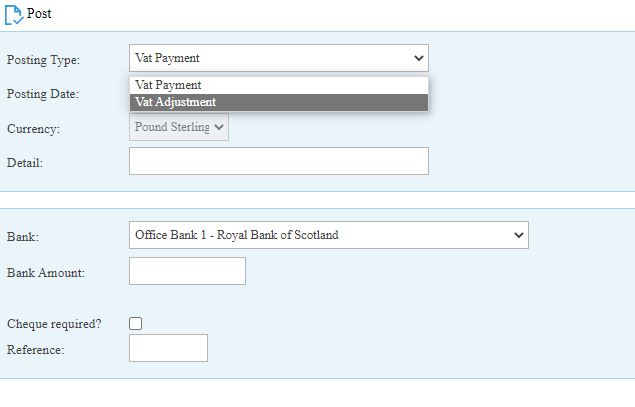Click the Posting Type chevron arrow
This screenshot has width=635, height=407.
[x=419, y=58]
